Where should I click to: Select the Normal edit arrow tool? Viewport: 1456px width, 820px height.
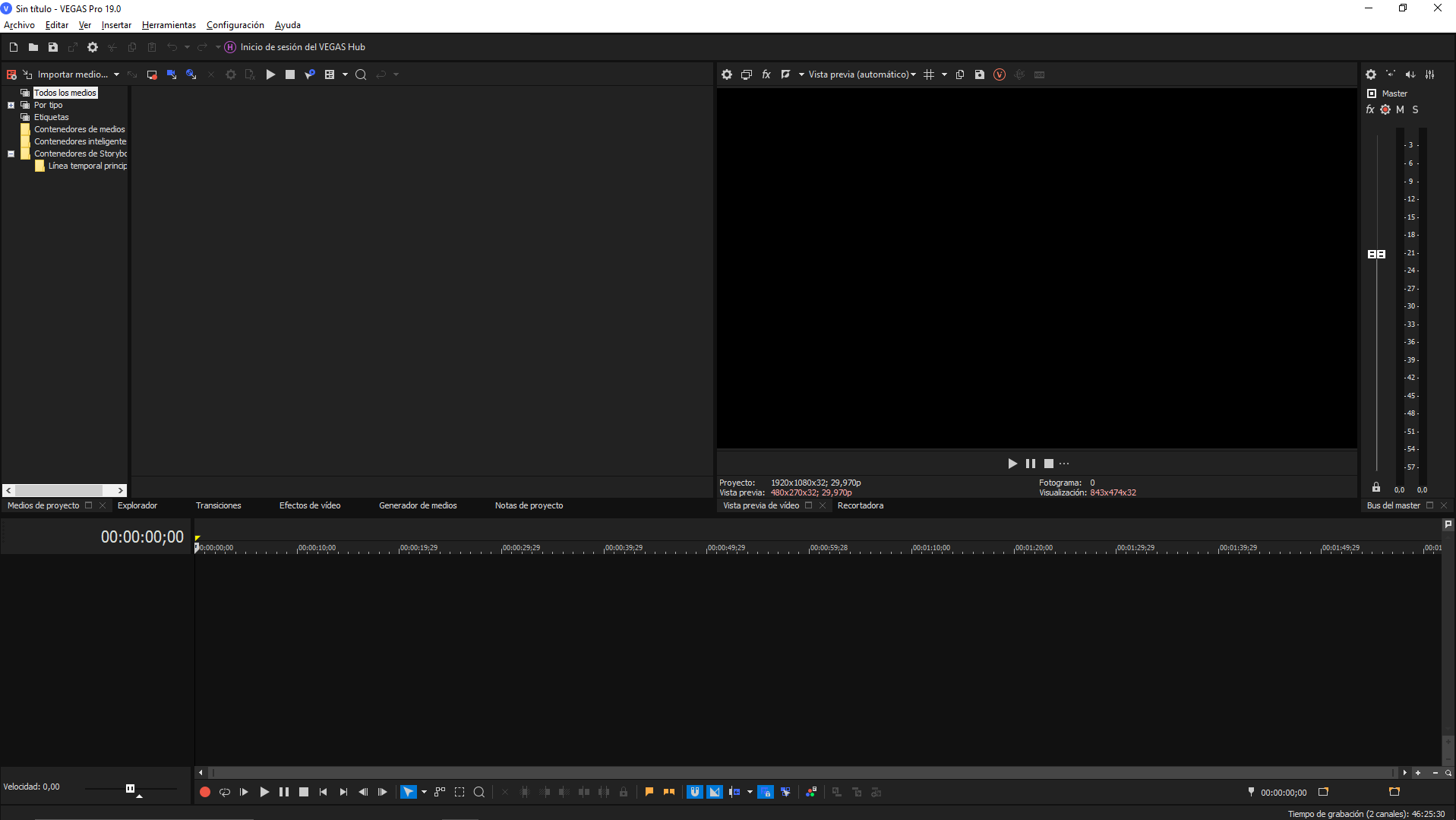409,792
